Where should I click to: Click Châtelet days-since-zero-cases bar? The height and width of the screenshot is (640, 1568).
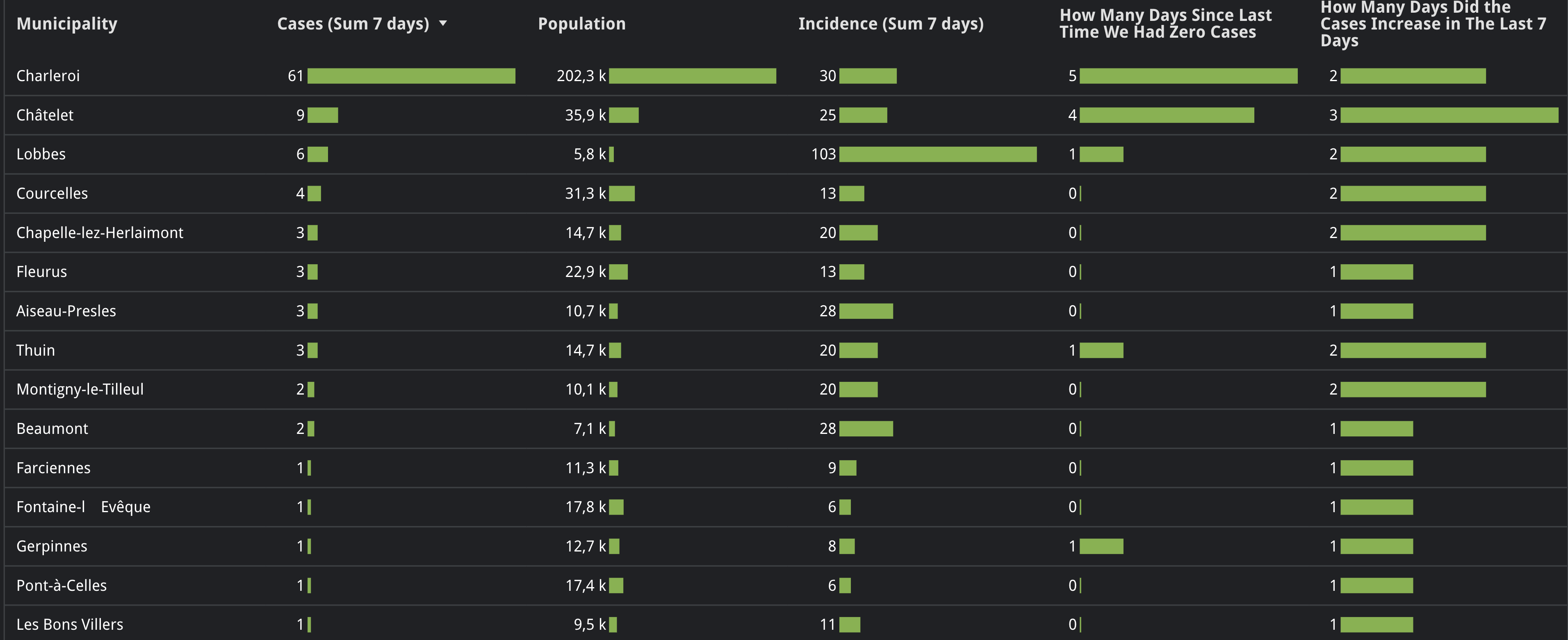(x=1167, y=115)
